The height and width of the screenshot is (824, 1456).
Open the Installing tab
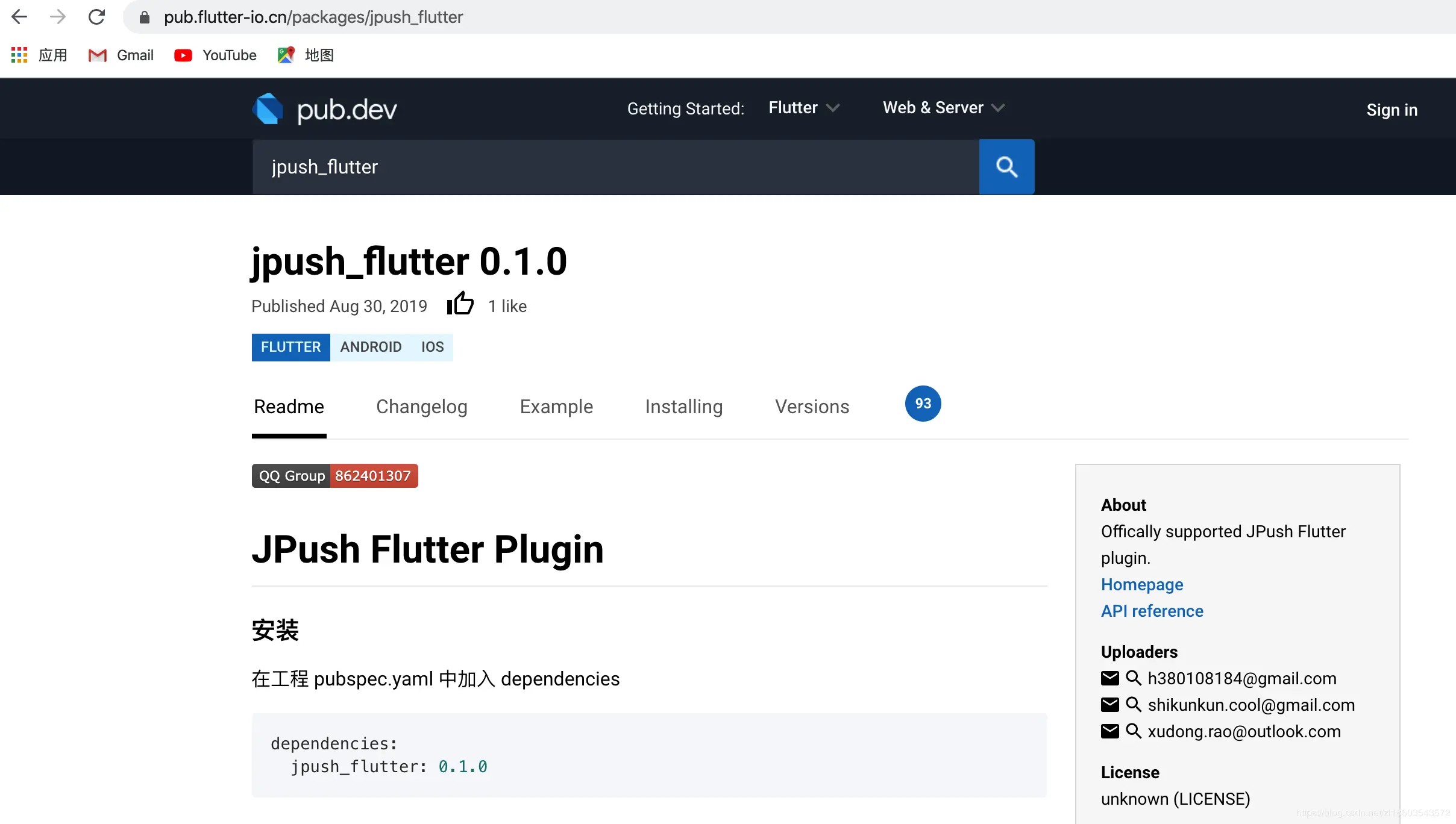tap(684, 407)
